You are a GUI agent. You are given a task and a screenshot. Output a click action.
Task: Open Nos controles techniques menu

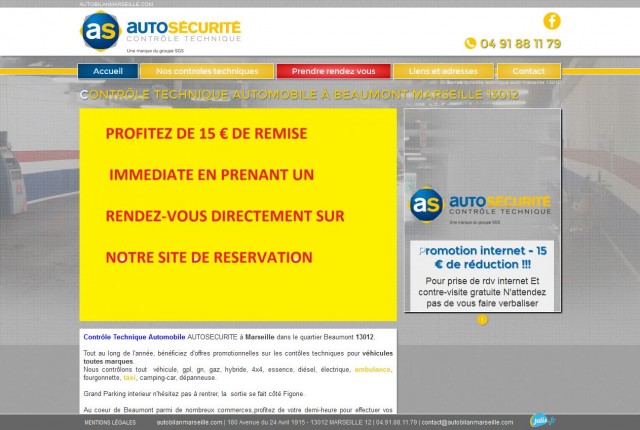pyautogui.click(x=207, y=71)
